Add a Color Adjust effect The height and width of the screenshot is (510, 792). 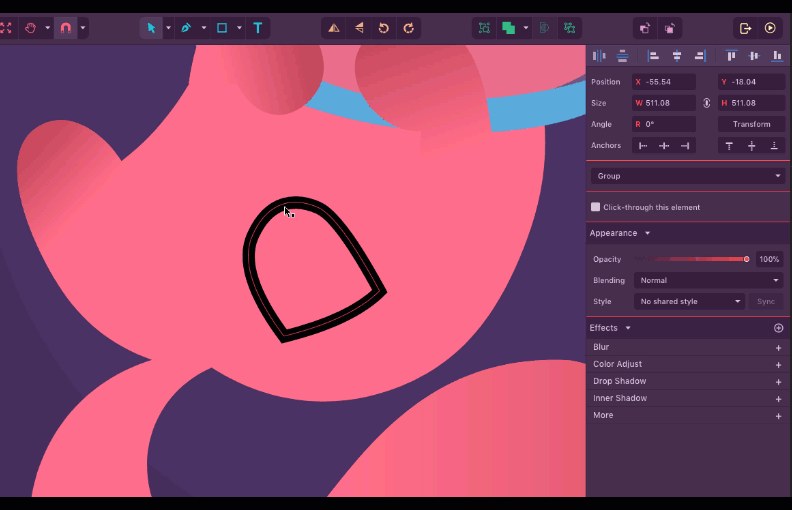pyautogui.click(x=778, y=365)
